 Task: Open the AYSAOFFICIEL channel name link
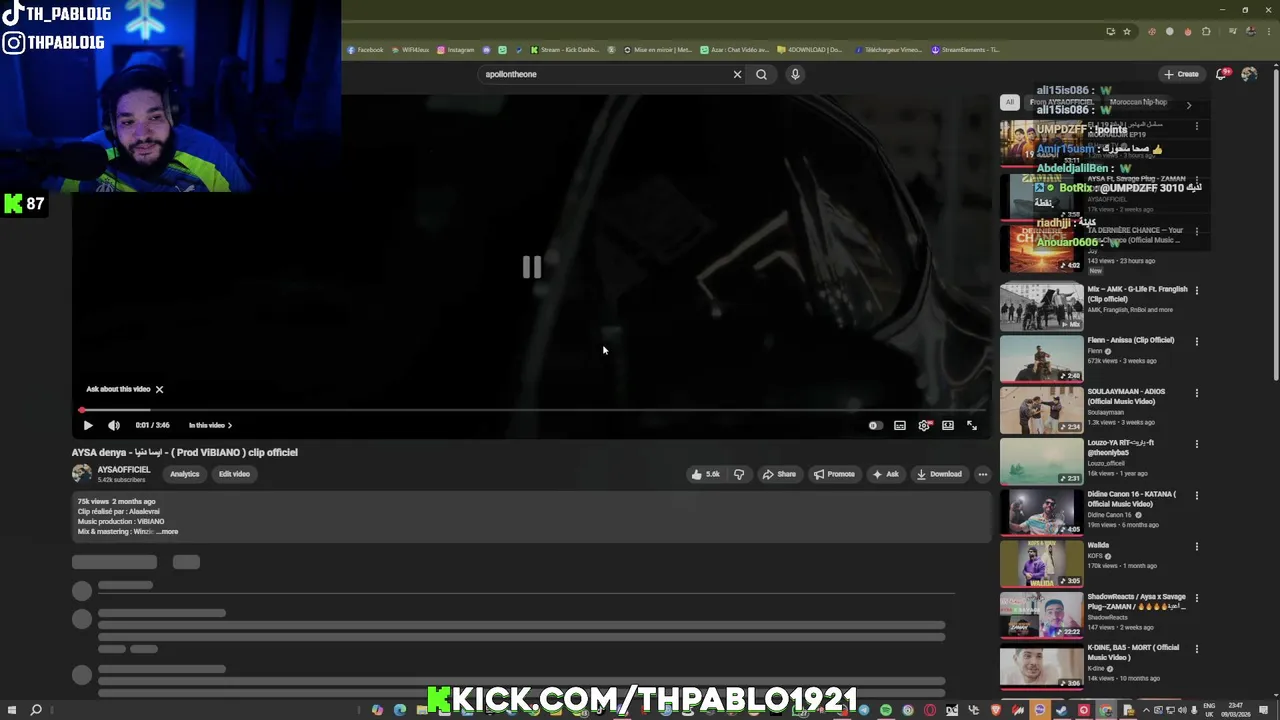(x=124, y=470)
